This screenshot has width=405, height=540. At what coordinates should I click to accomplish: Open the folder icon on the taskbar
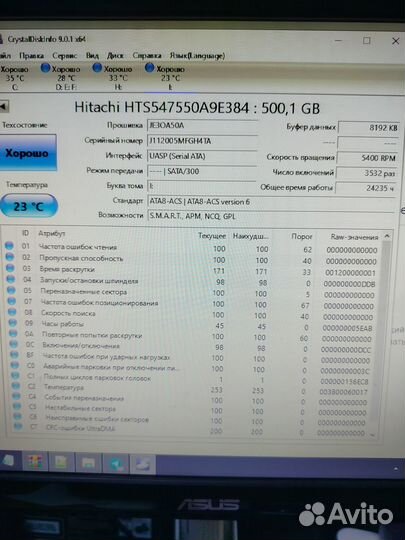click(x=88, y=464)
